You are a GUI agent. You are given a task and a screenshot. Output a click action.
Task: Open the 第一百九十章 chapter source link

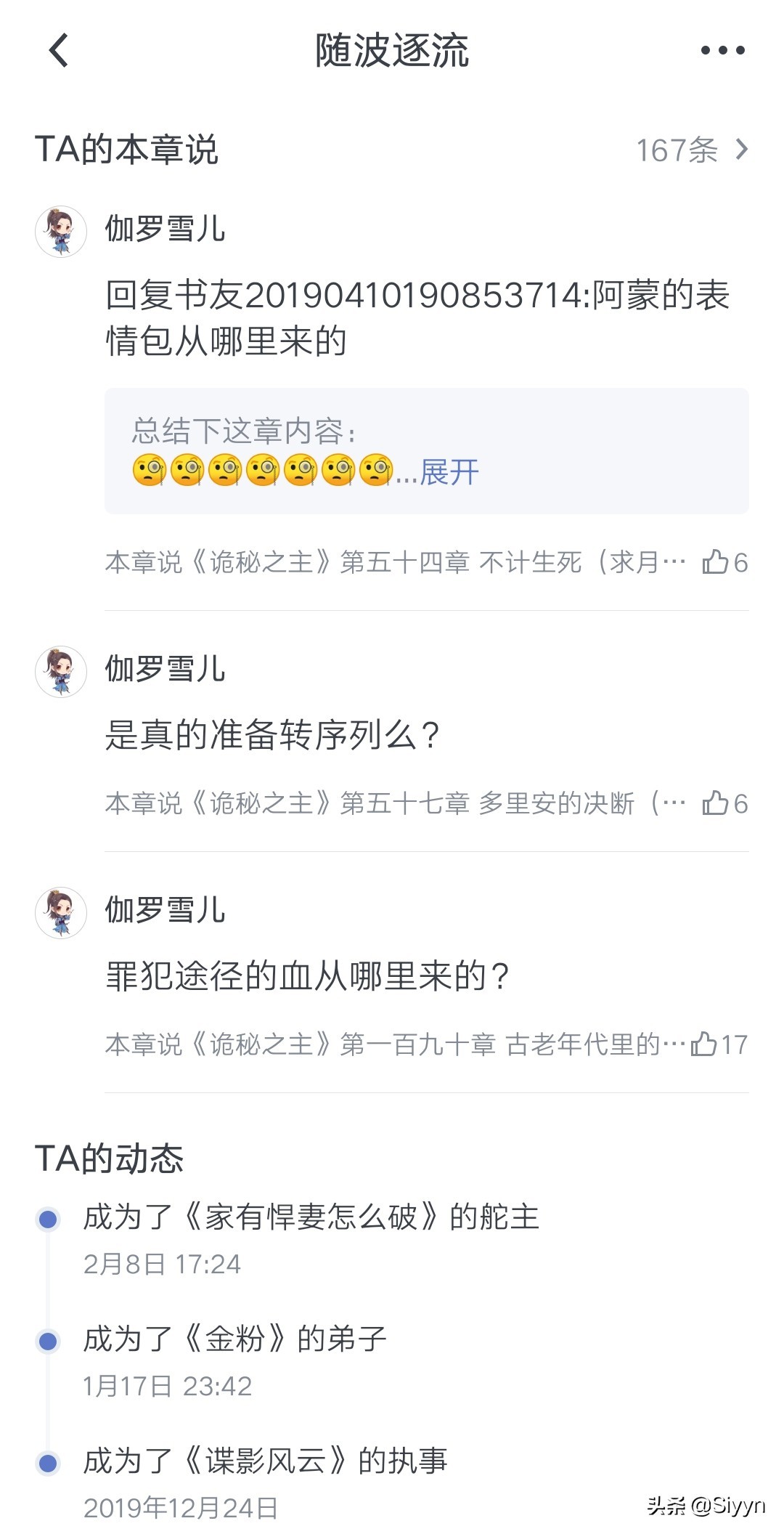coord(396,1044)
